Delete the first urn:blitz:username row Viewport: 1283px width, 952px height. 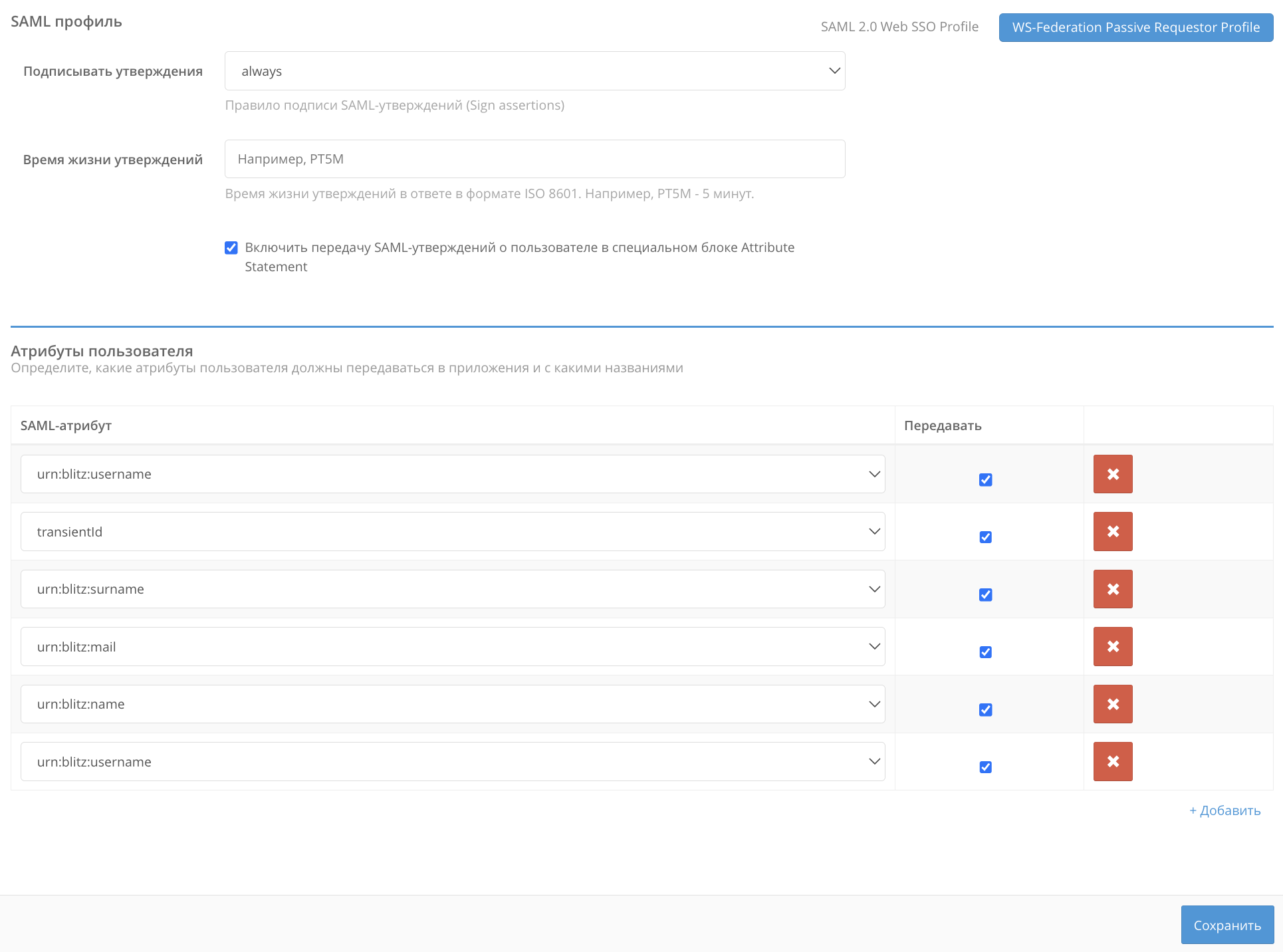(x=1112, y=474)
